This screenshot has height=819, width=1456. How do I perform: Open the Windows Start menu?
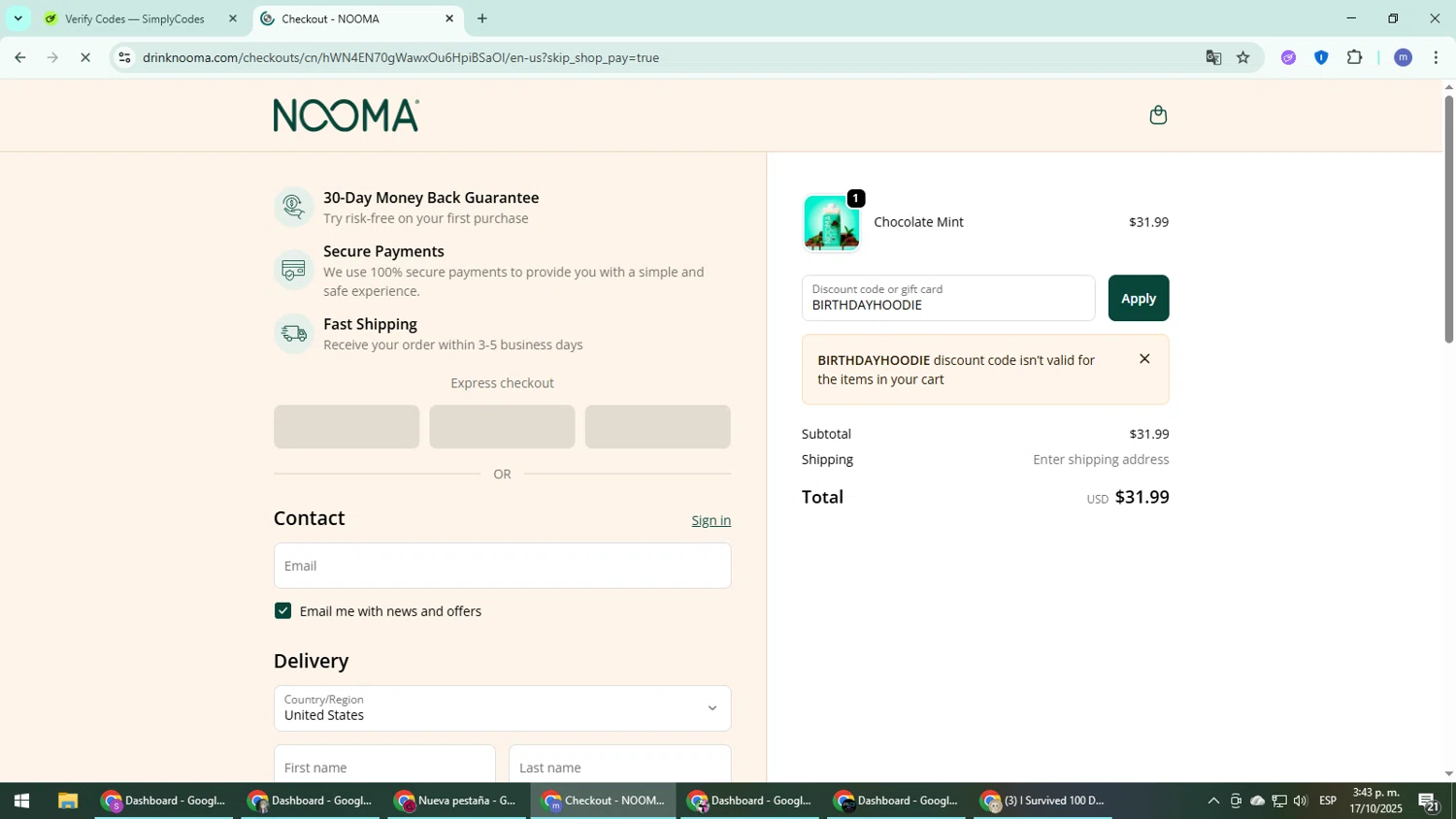21,801
